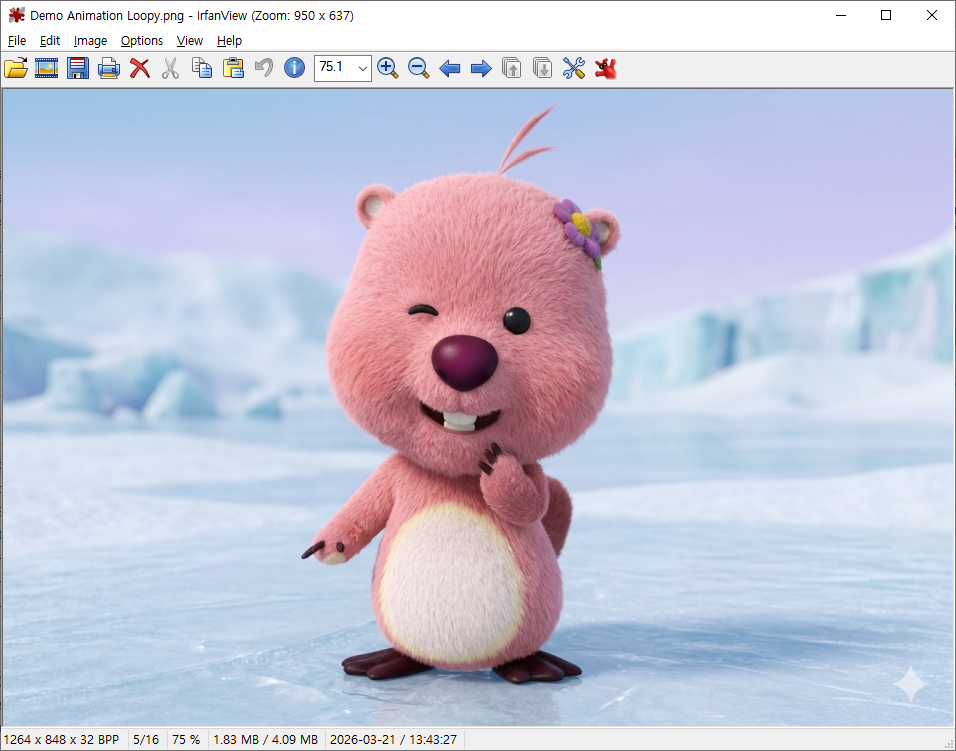Open the Image menu
The image size is (956, 751).
[x=90, y=41]
